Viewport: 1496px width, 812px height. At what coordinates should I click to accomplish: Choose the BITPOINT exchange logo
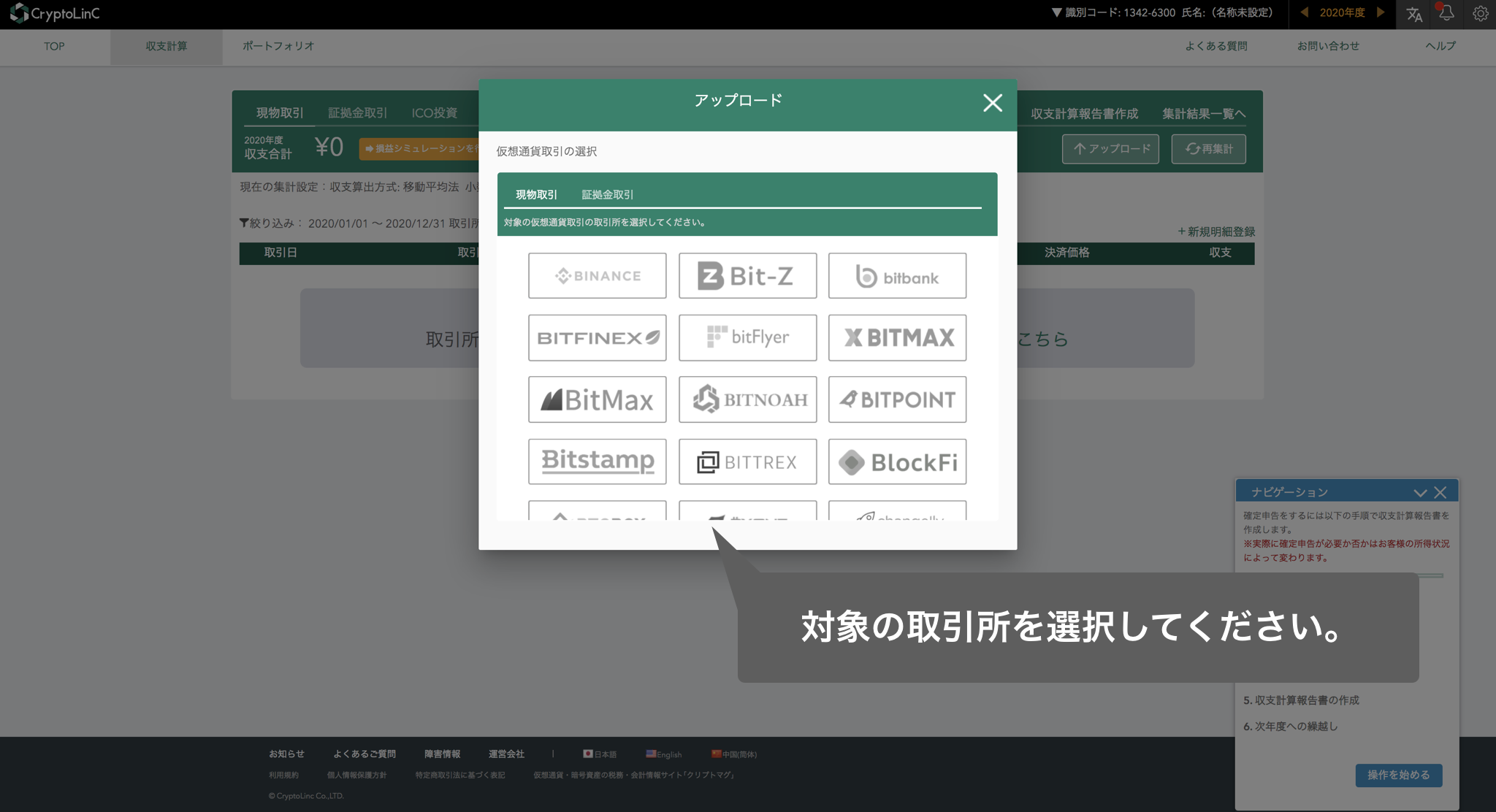(x=897, y=399)
